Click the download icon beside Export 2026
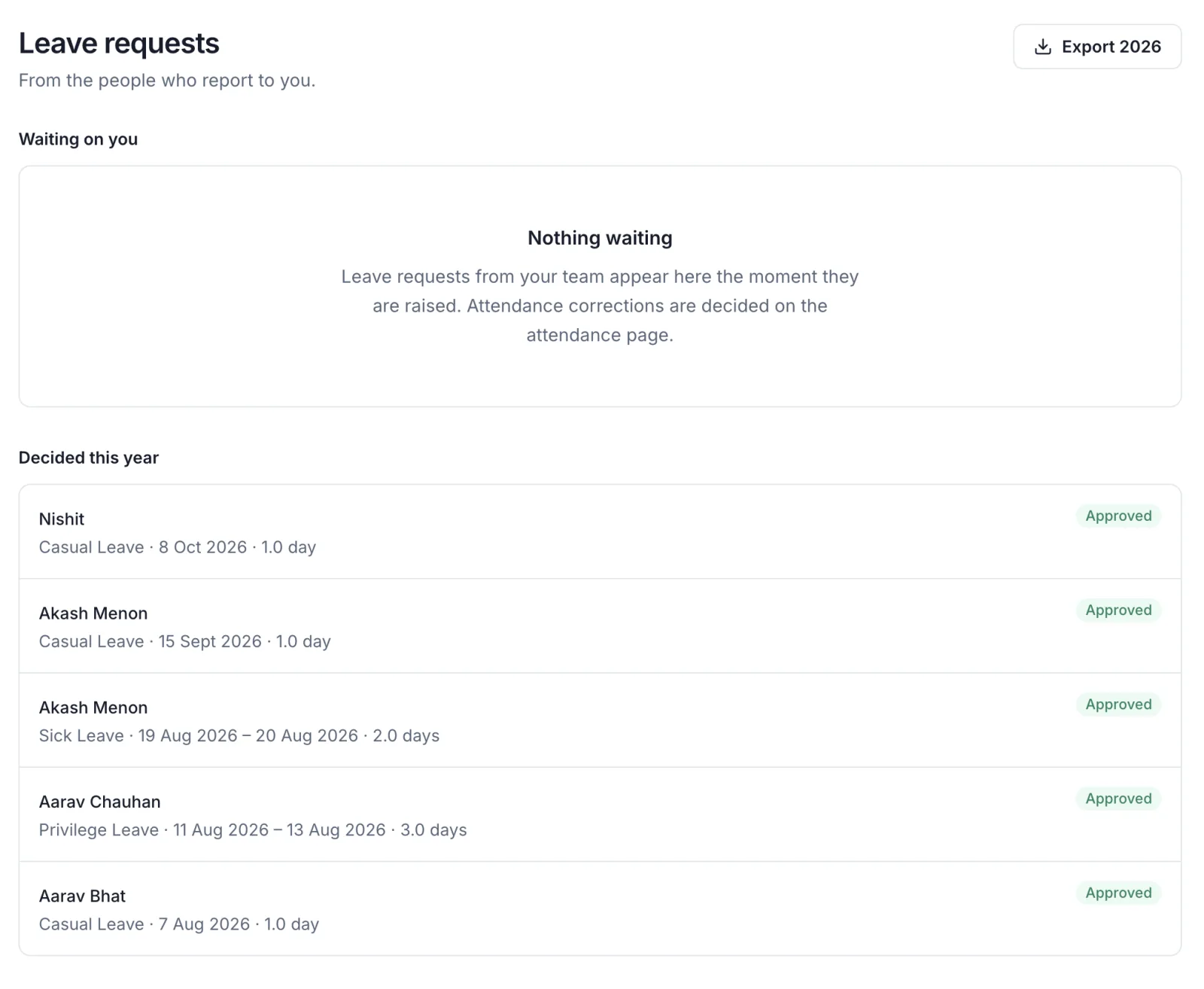Screen dimensions: 1204x989 (x=1043, y=47)
